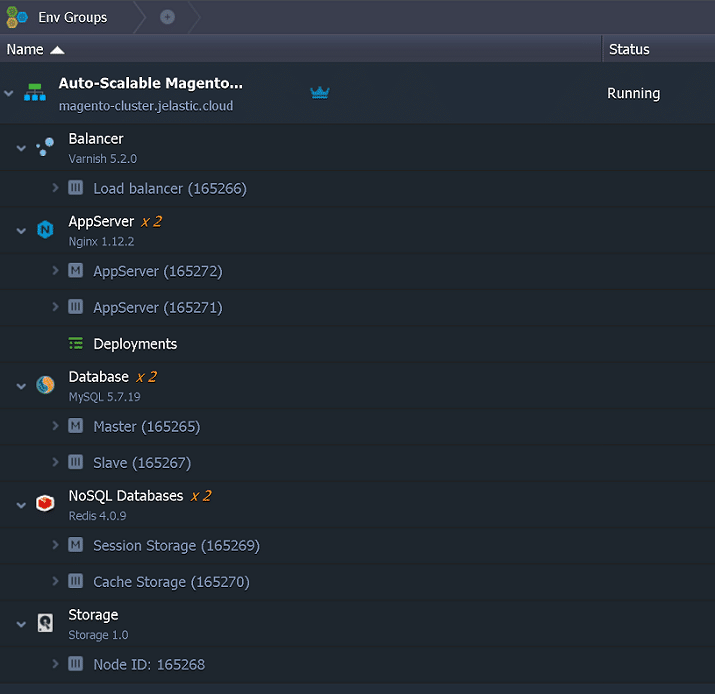Click the Status column header
Viewport: 715px width, 694px height.
(x=629, y=49)
